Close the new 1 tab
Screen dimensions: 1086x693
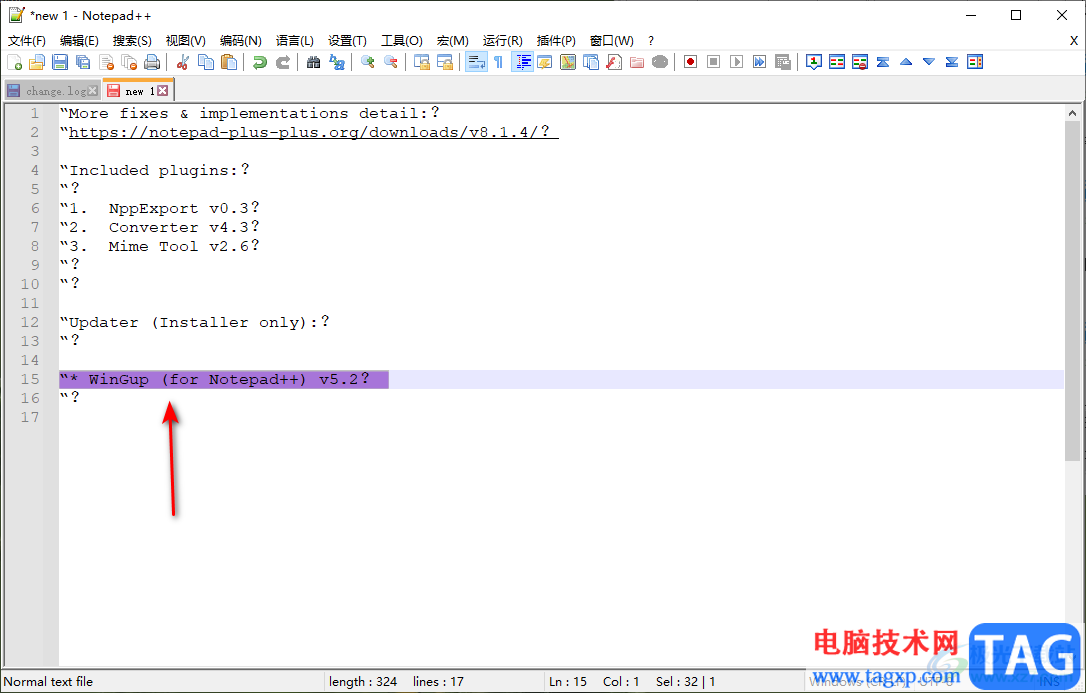162,91
